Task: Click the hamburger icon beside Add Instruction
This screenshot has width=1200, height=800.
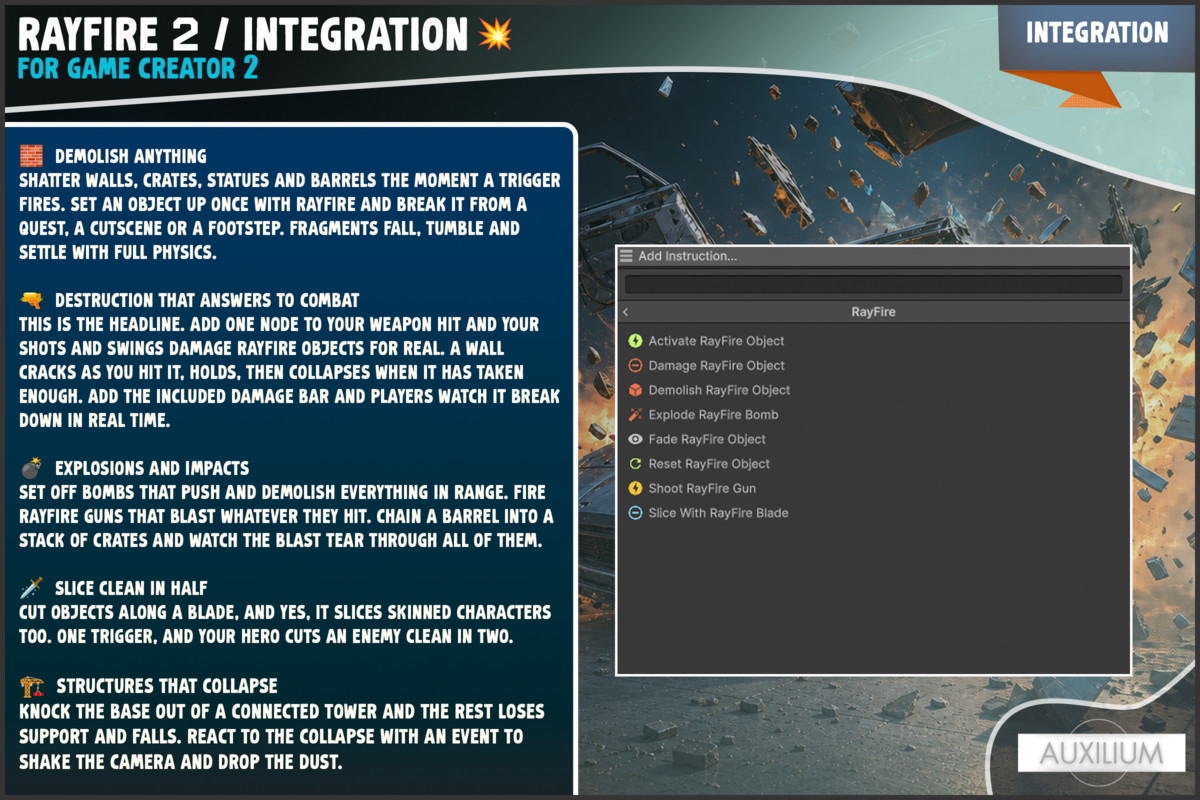Action: (x=626, y=256)
